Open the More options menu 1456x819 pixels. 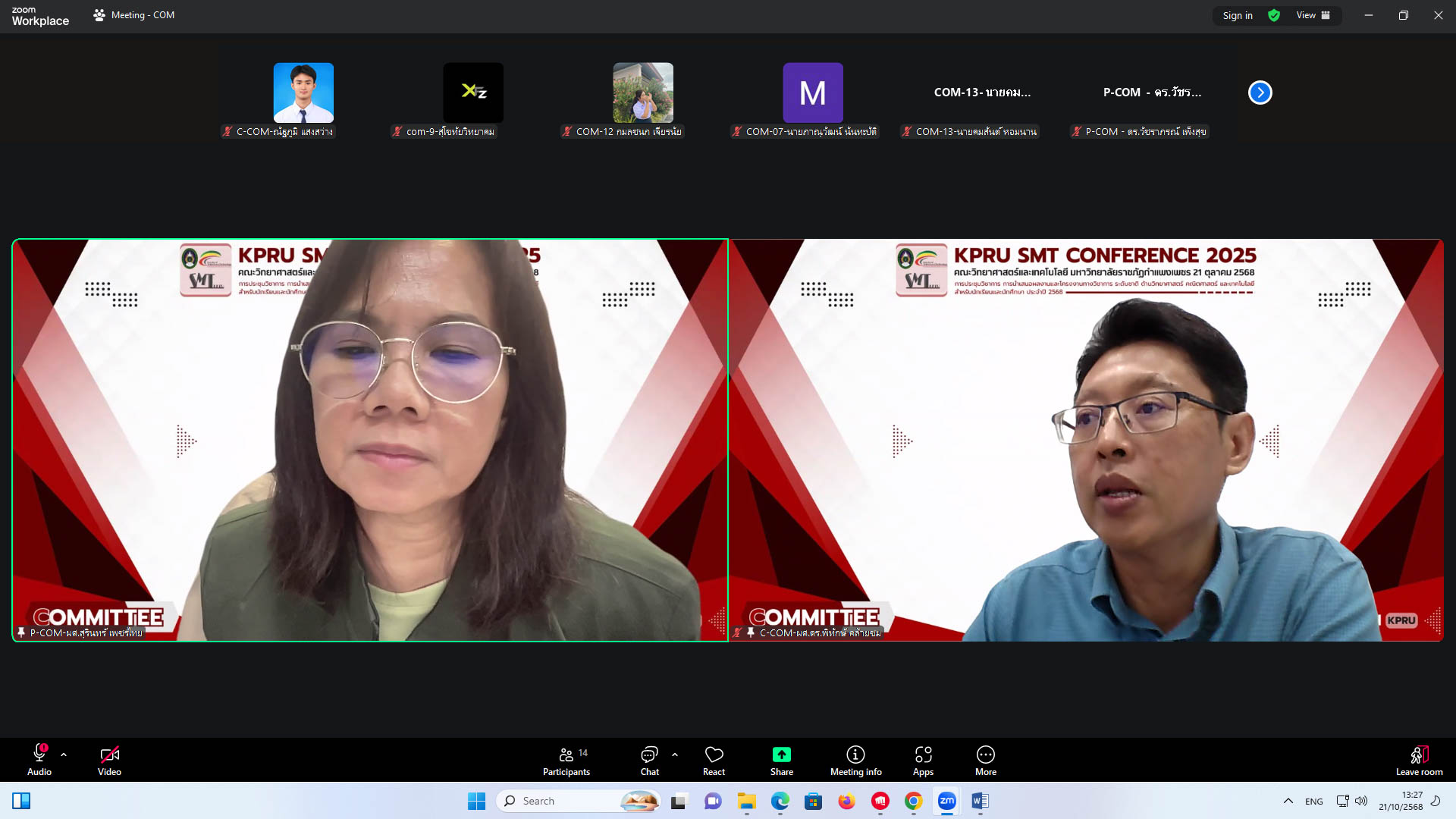click(x=985, y=761)
